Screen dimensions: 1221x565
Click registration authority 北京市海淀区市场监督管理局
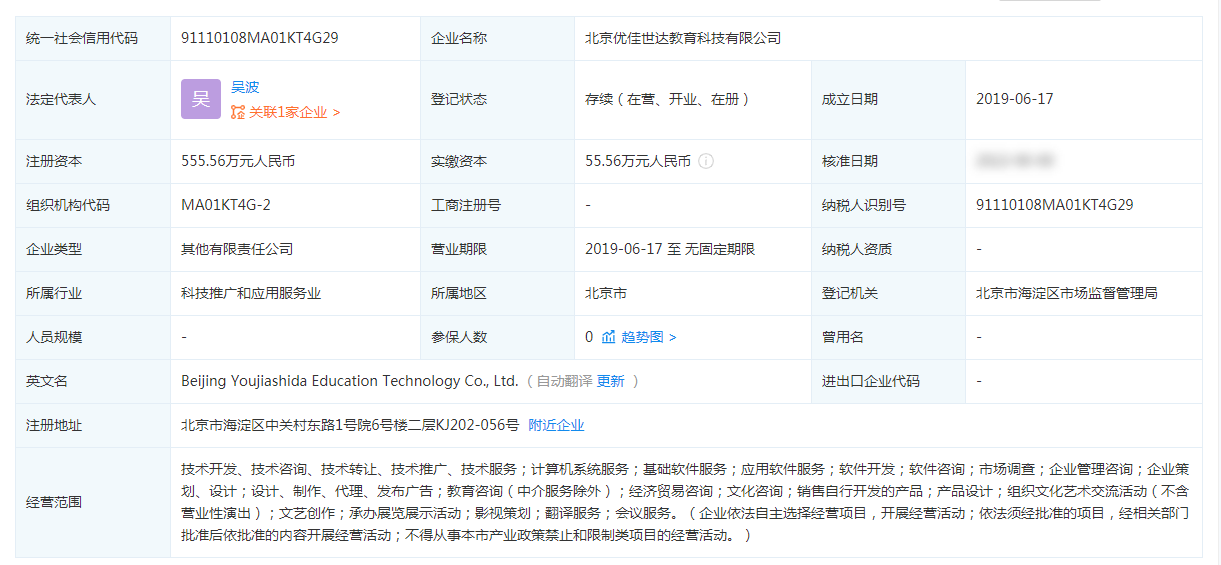[1067, 293]
